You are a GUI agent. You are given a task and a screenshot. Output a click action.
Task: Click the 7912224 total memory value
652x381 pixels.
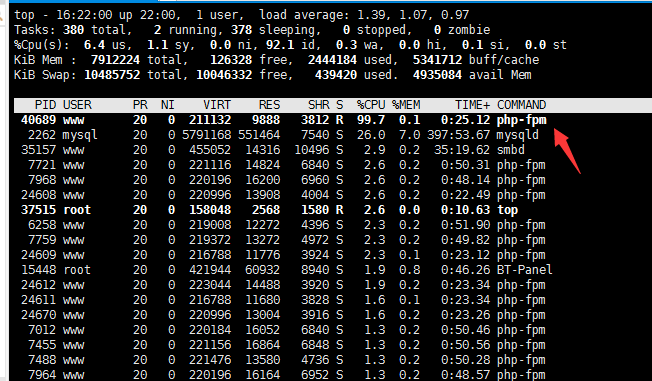[x=115, y=60]
